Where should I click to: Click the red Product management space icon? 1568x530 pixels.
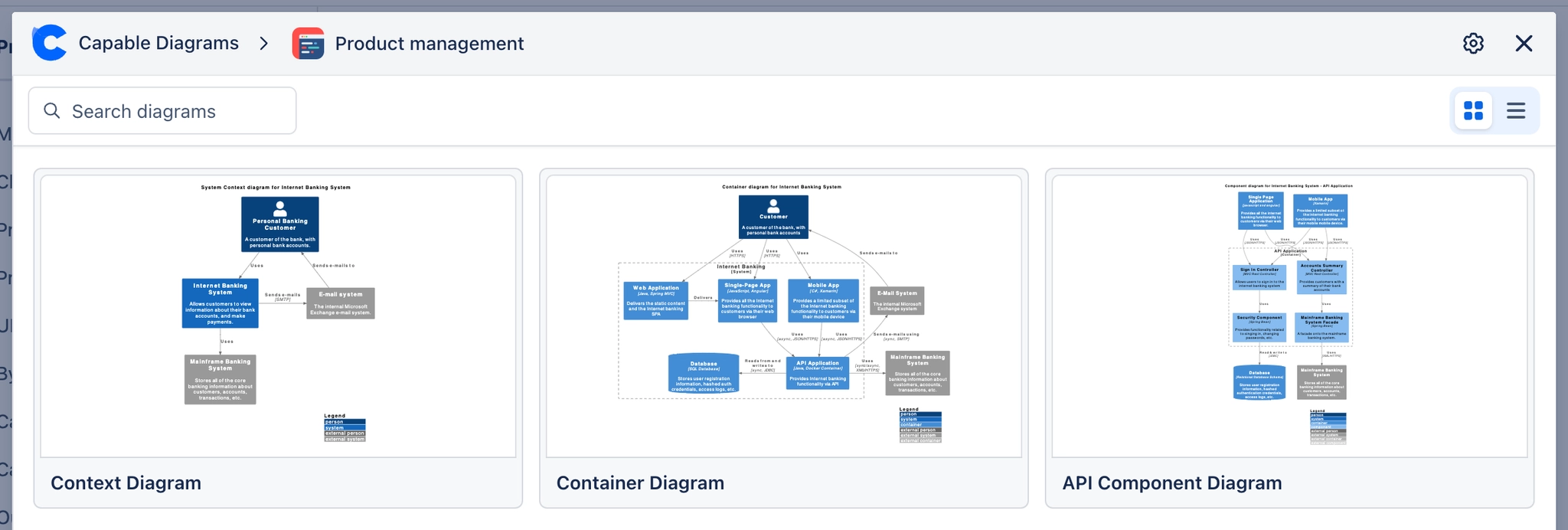pos(308,44)
